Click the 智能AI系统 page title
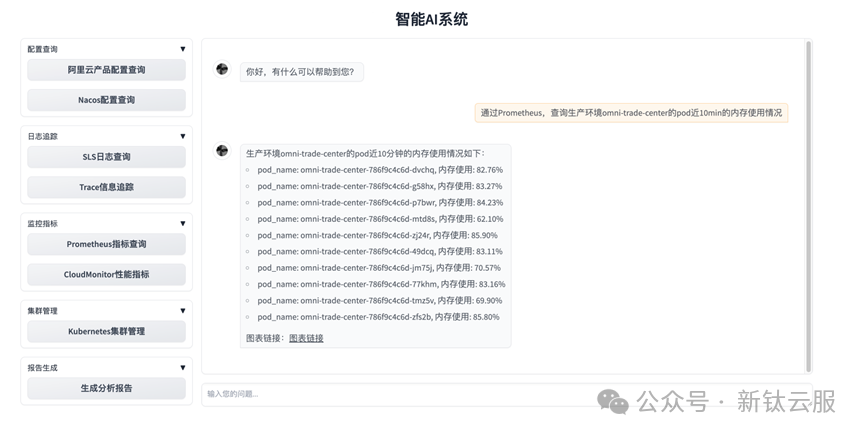This screenshot has width=863, height=436. click(432, 19)
